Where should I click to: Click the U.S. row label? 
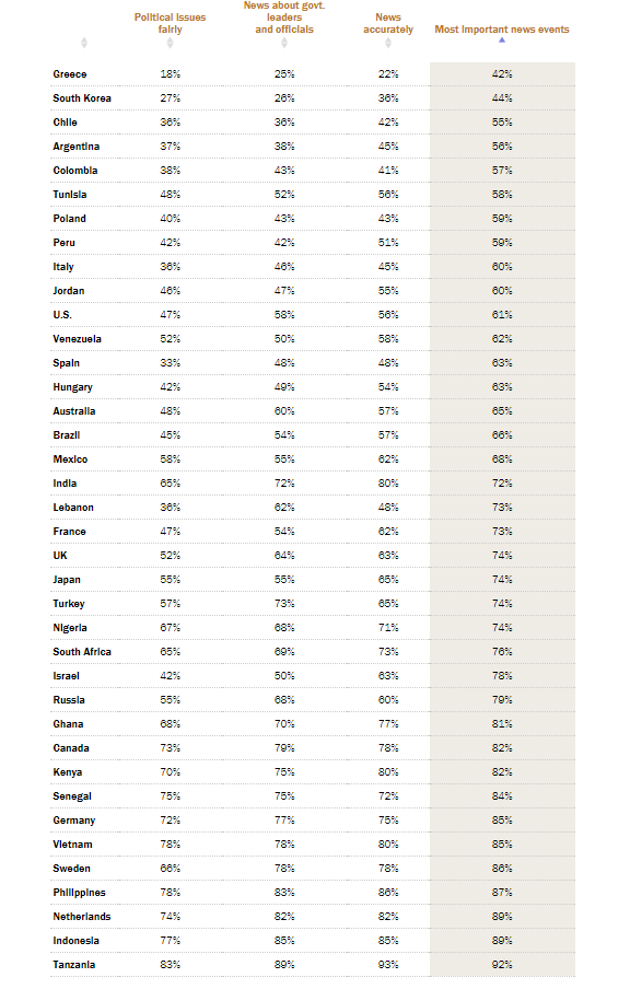point(62,315)
